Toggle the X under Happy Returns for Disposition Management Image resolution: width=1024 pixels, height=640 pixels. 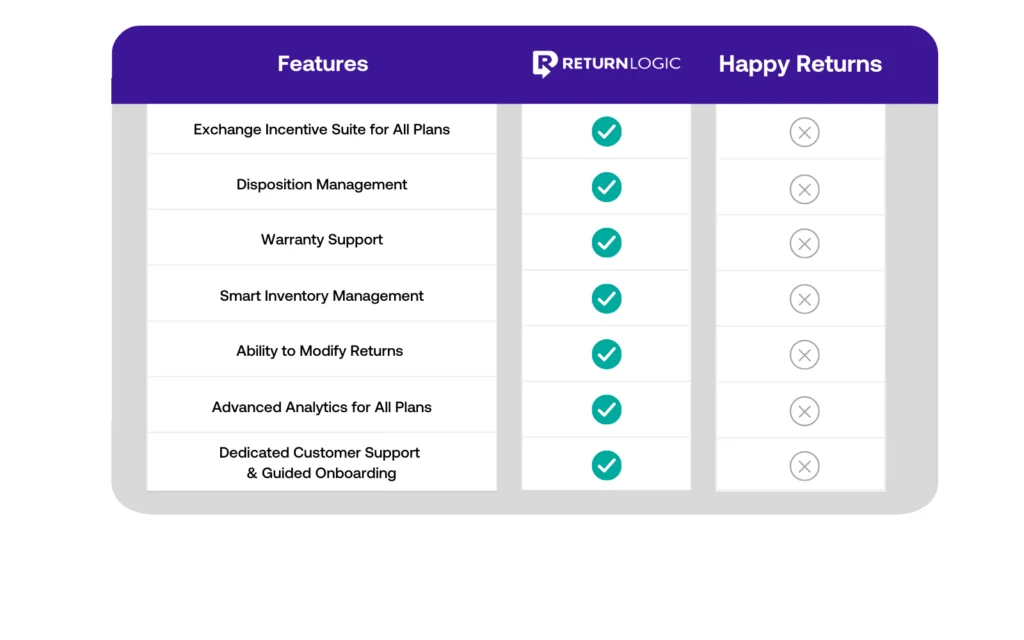coord(804,188)
